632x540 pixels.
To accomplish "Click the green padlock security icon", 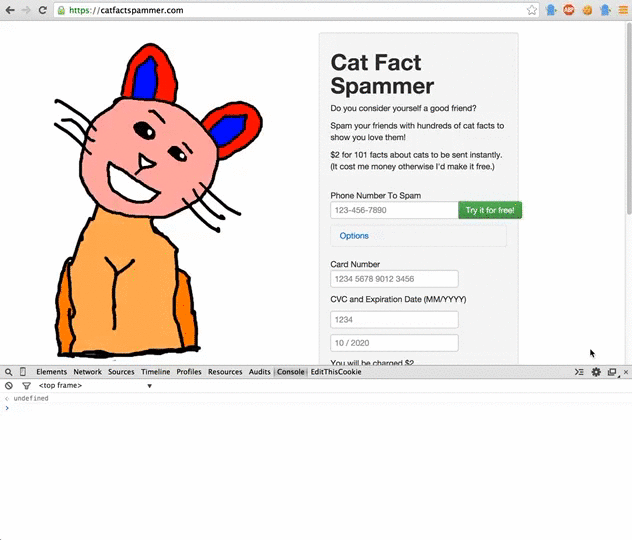I will (x=61, y=10).
